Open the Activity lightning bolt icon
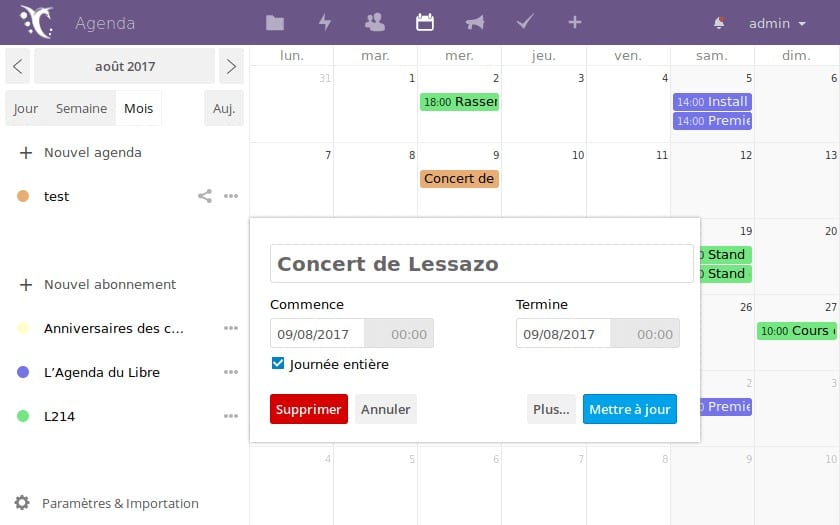Image resolution: width=840 pixels, height=525 pixels. 325,22
